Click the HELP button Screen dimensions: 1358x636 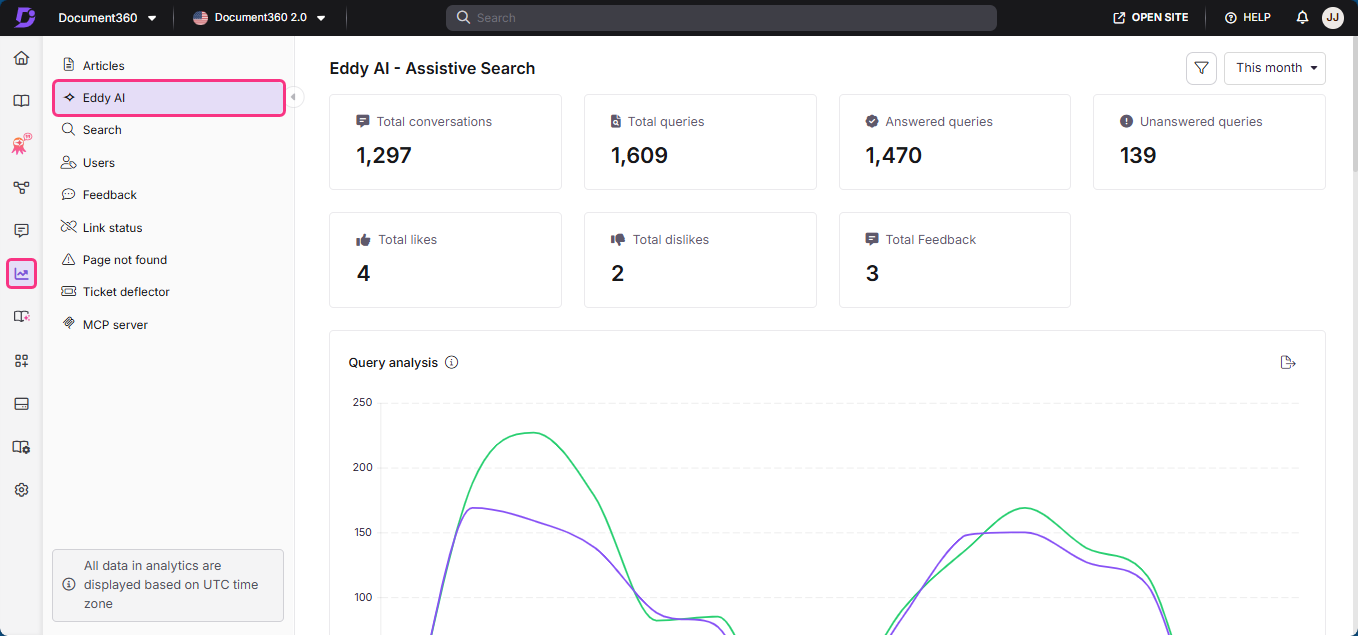tap(1247, 18)
